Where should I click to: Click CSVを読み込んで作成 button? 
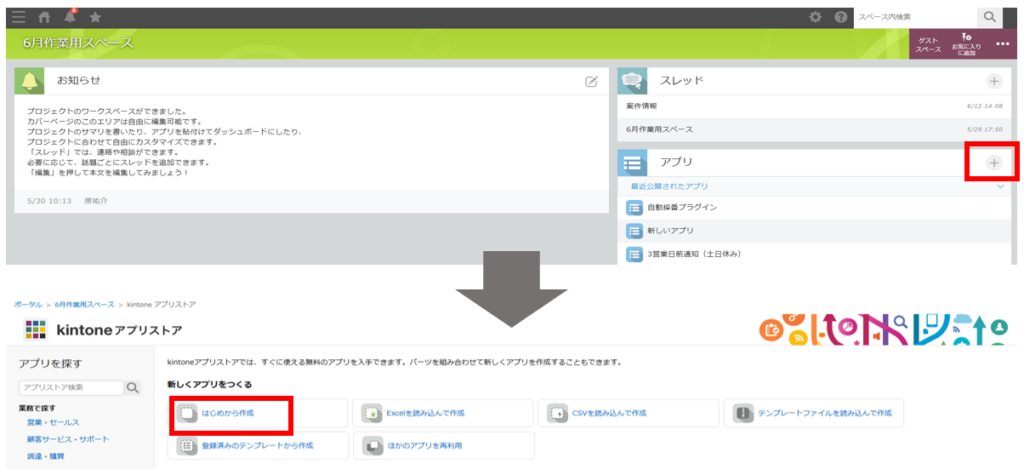pyautogui.click(x=629, y=413)
